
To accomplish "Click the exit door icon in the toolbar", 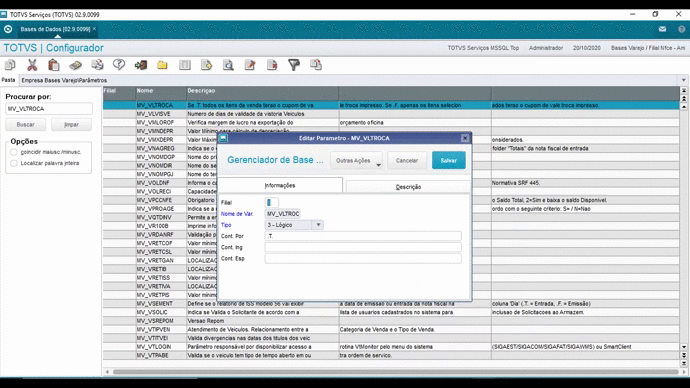I will [x=141, y=65].
